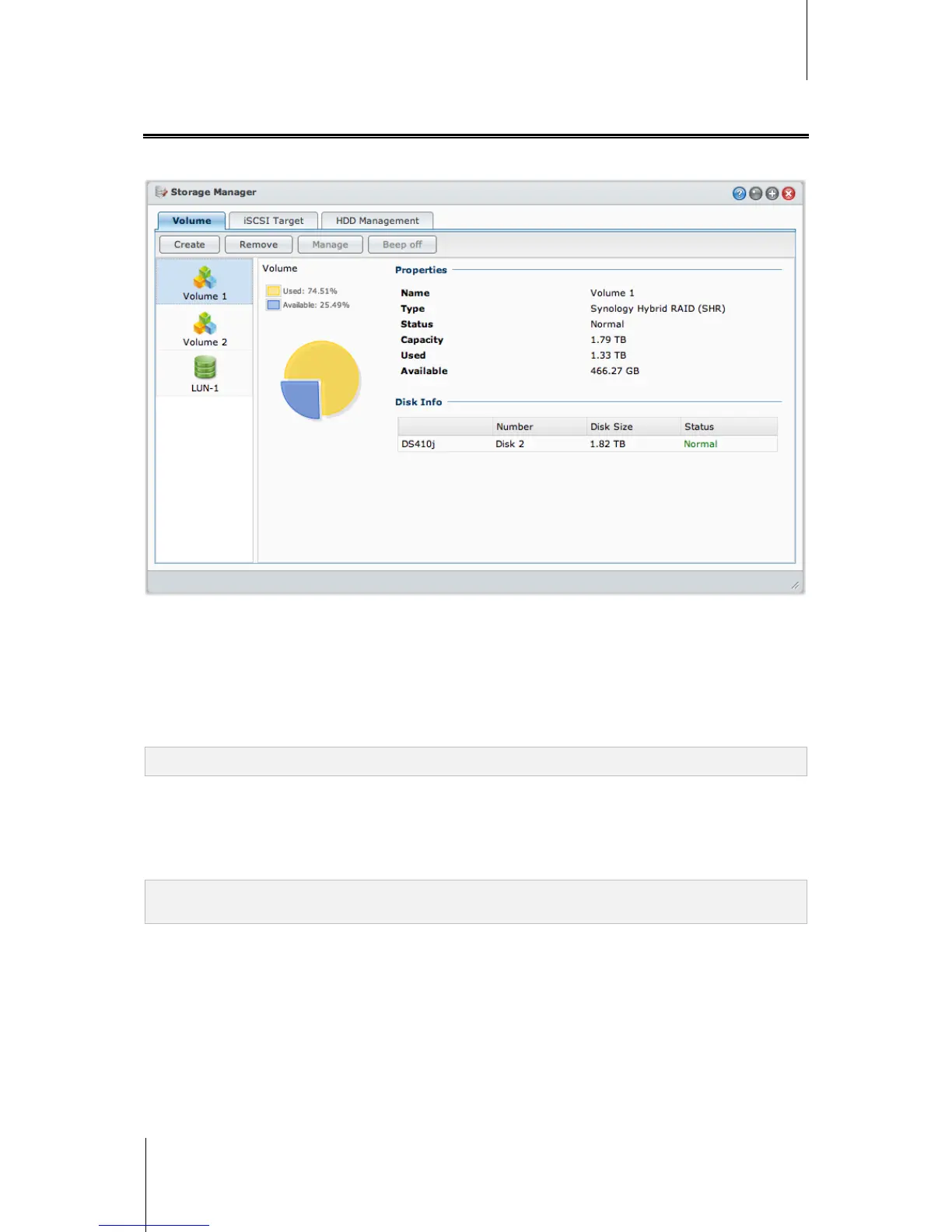This screenshot has height=1232, width=952.
Task: Click the Create button
Action: pyautogui.click(x=190, y=244)
